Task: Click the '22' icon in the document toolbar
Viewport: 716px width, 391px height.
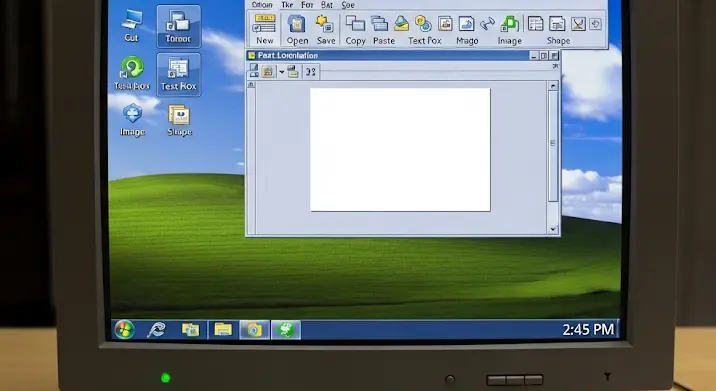Action: (x=311, y=72)
